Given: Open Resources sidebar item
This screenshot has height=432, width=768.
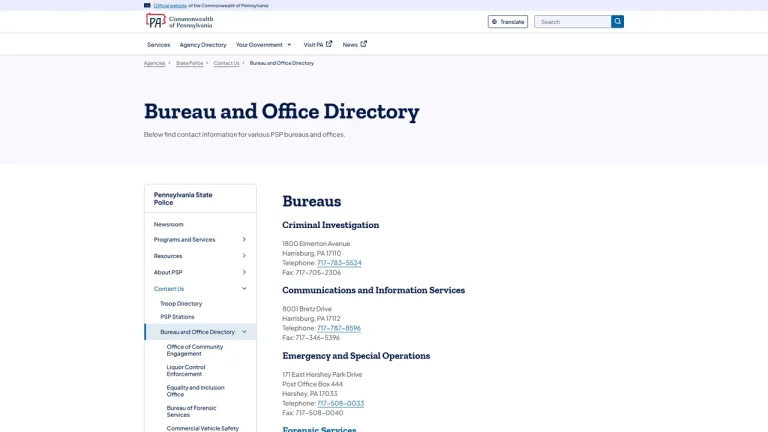Looking at the screenshot, I should (x=168, y=256).
